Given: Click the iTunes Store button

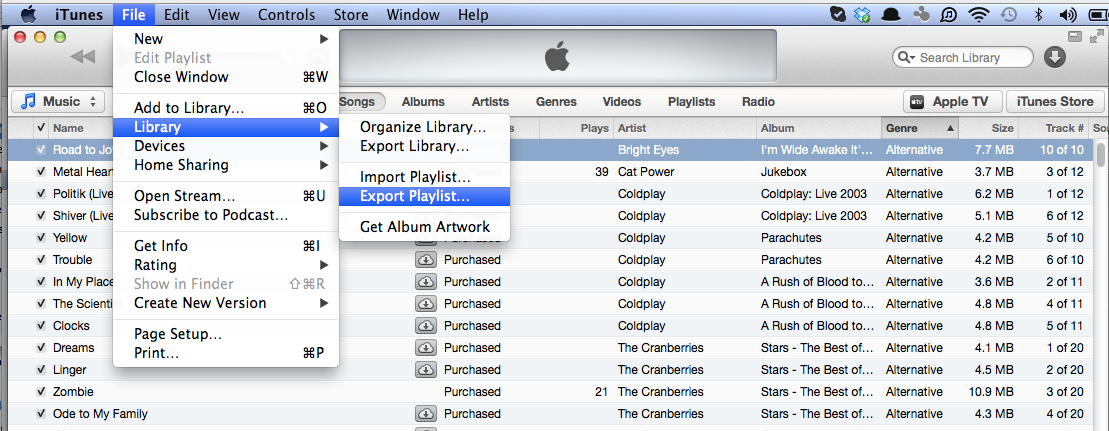Looking at the screenshot, I should coord(1055,102).
